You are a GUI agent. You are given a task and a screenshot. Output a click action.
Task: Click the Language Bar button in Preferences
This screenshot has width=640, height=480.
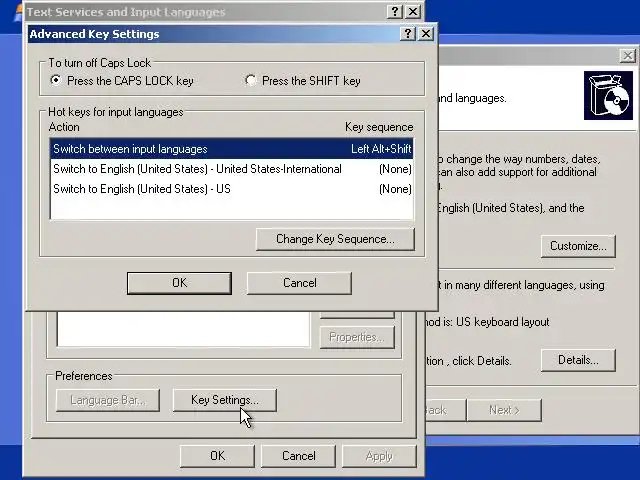click(x=108, y=400)
